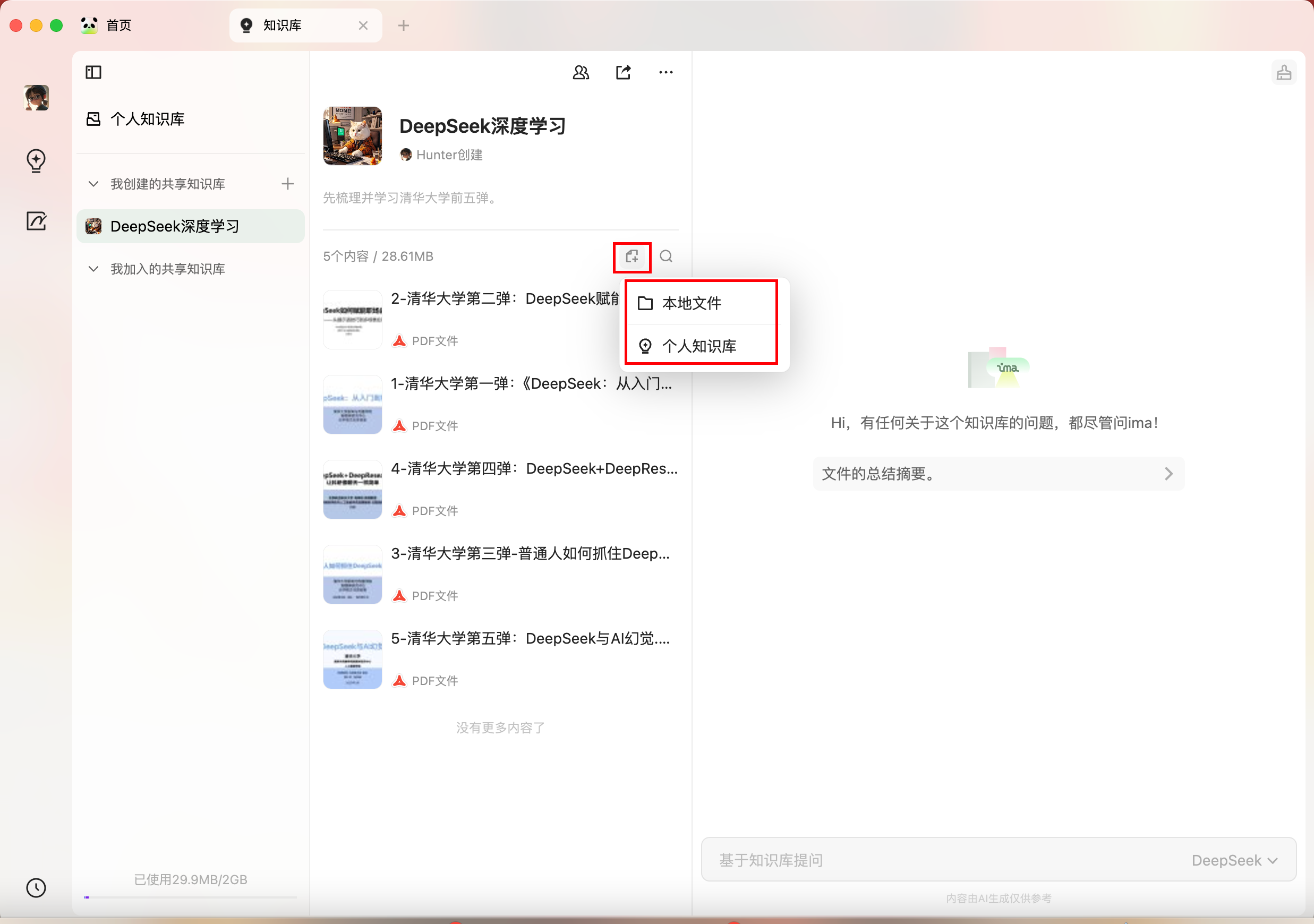
Task: Click the 基于知识库提问 input field
Action: pos(916,860)
